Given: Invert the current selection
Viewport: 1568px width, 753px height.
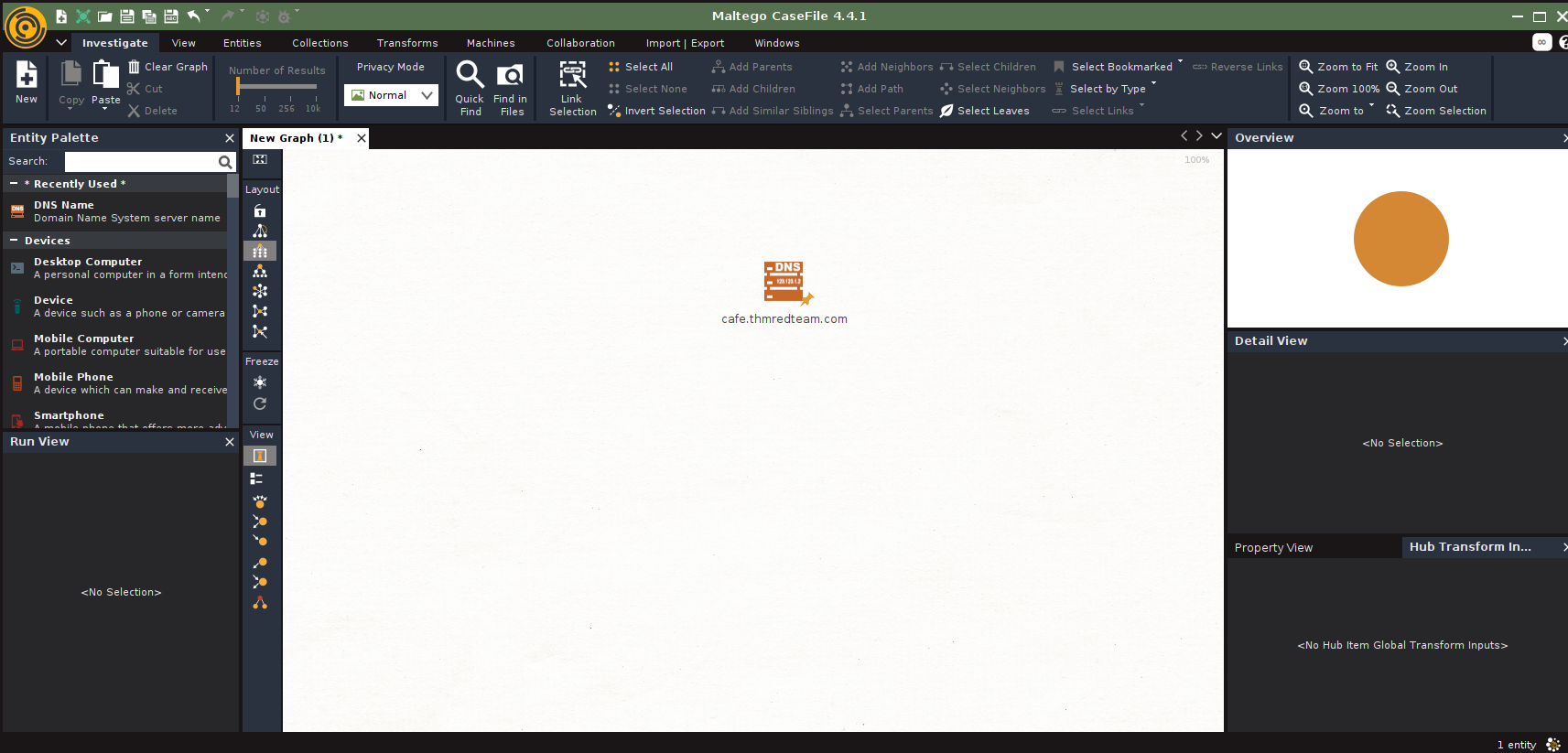Looking at the screenshot, I should point(656,111).
